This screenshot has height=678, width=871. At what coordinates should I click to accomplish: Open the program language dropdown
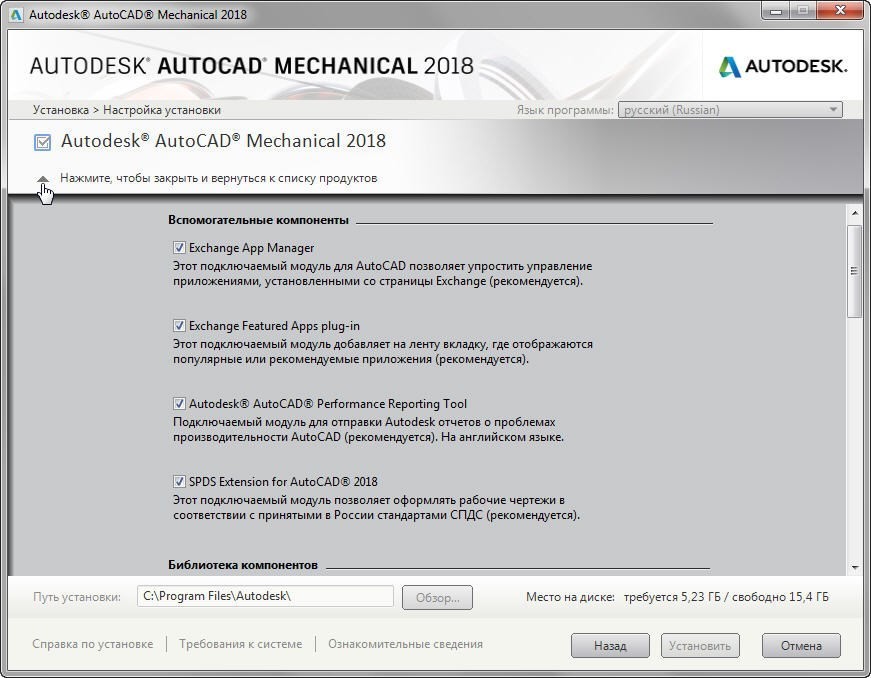[730, 110]
